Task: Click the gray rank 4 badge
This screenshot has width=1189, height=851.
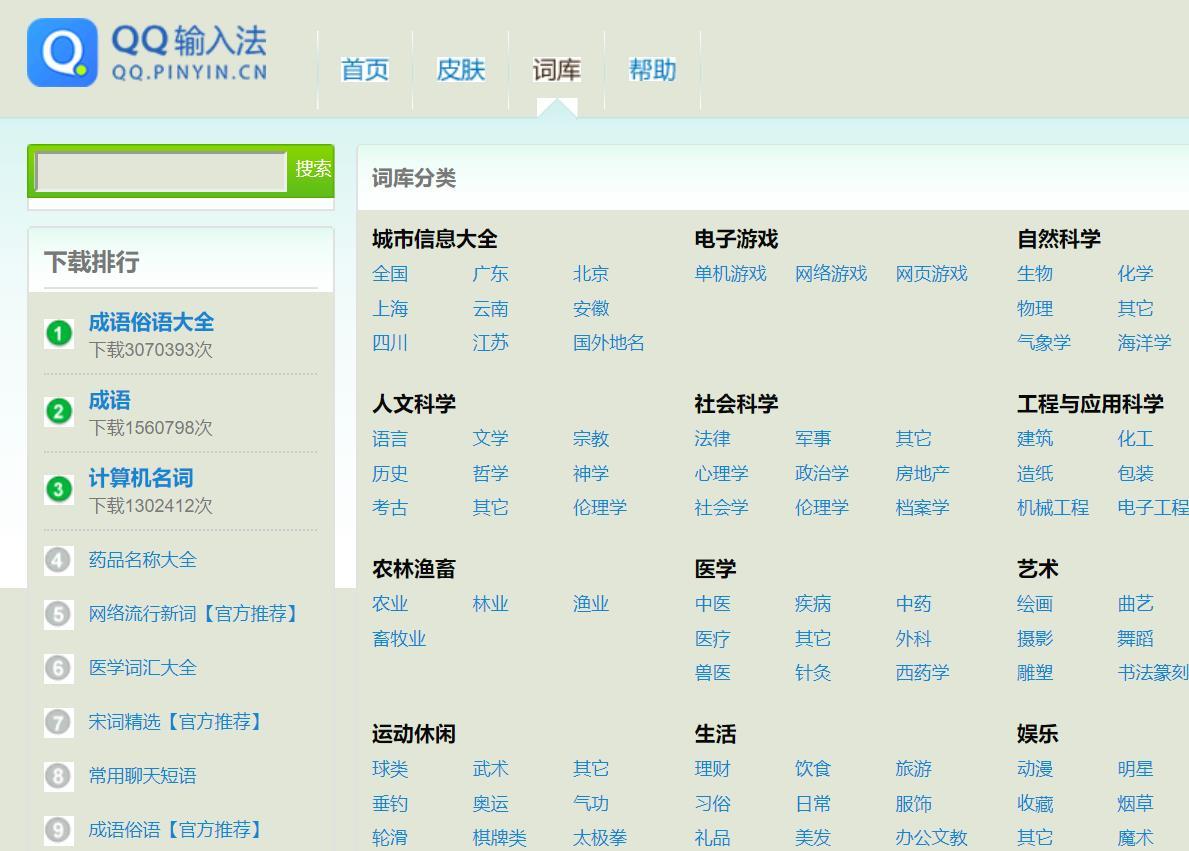Action: coord(58,561)
